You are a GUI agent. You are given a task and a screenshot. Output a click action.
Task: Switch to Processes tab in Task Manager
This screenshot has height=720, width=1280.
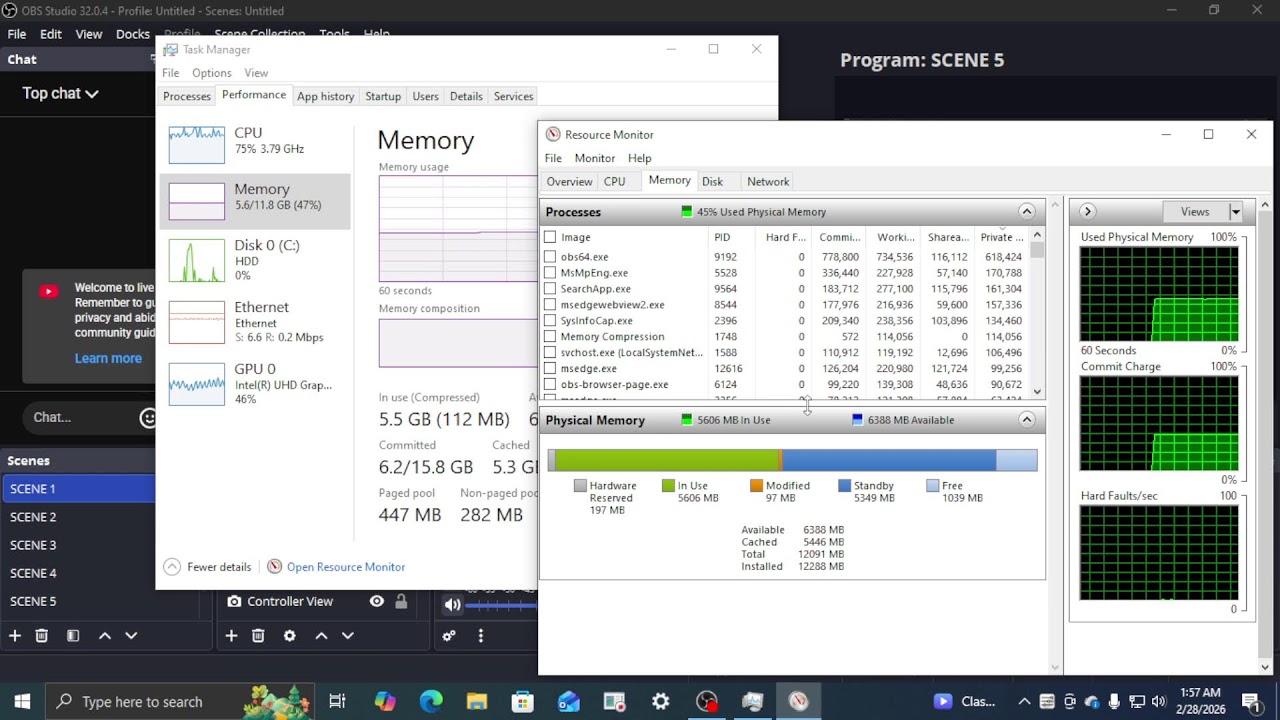187,96
